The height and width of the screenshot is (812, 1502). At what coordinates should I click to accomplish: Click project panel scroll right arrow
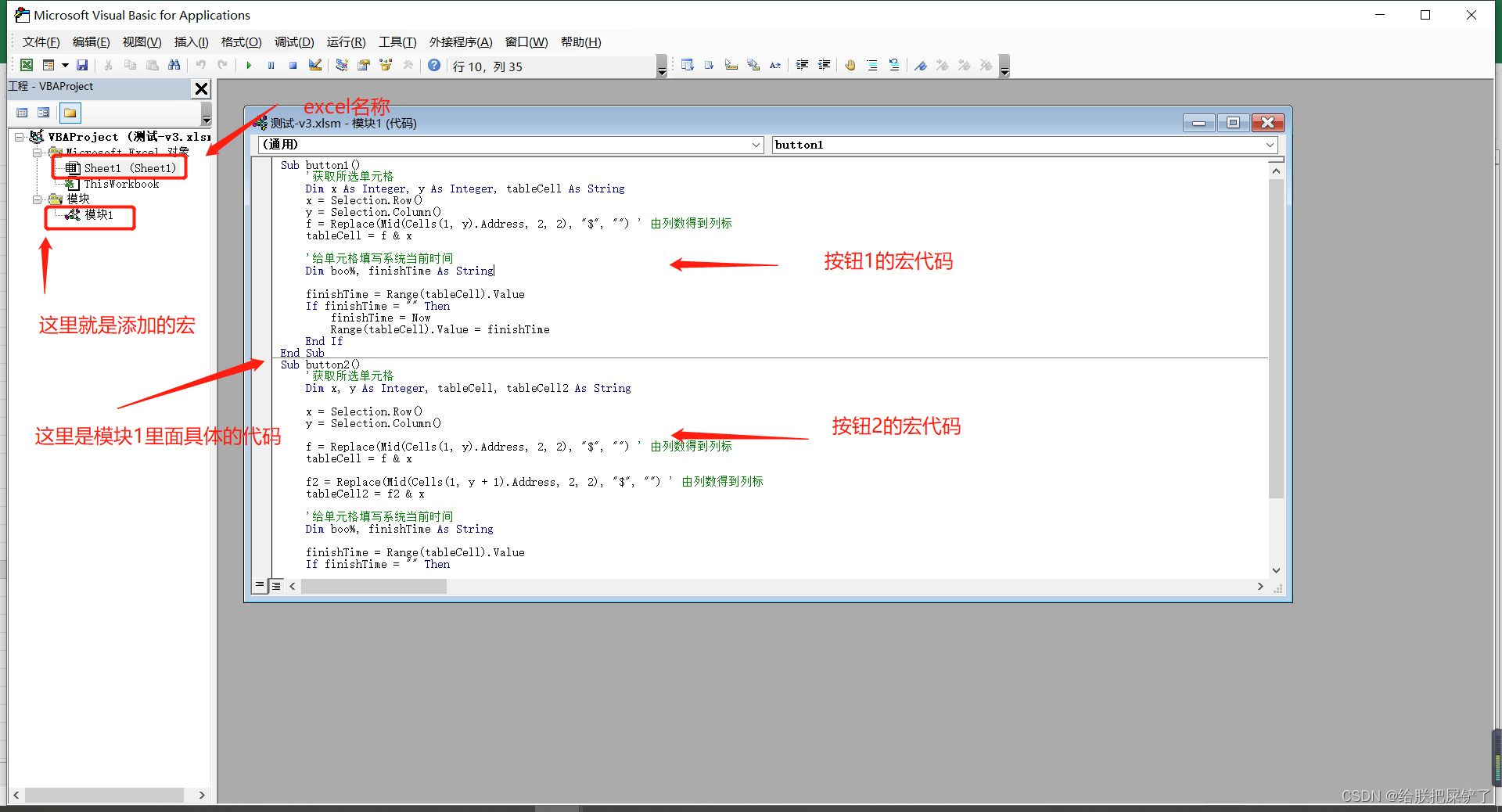click(x=202, y=795)
